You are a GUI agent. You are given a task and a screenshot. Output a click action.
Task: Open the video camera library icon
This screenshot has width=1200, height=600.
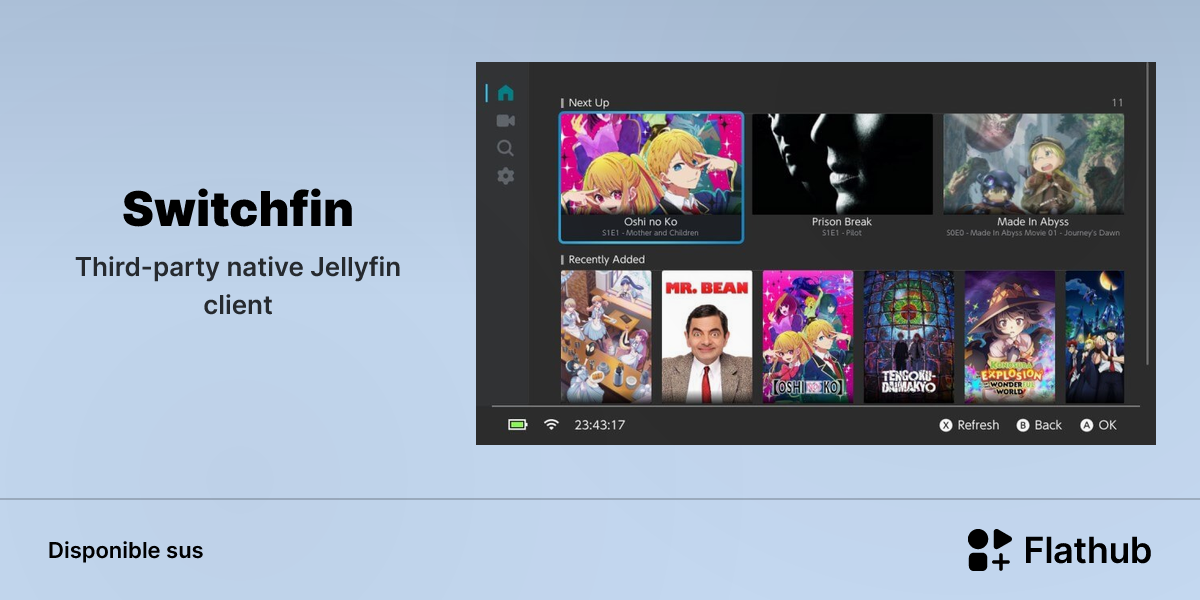(x=505, y=121)
